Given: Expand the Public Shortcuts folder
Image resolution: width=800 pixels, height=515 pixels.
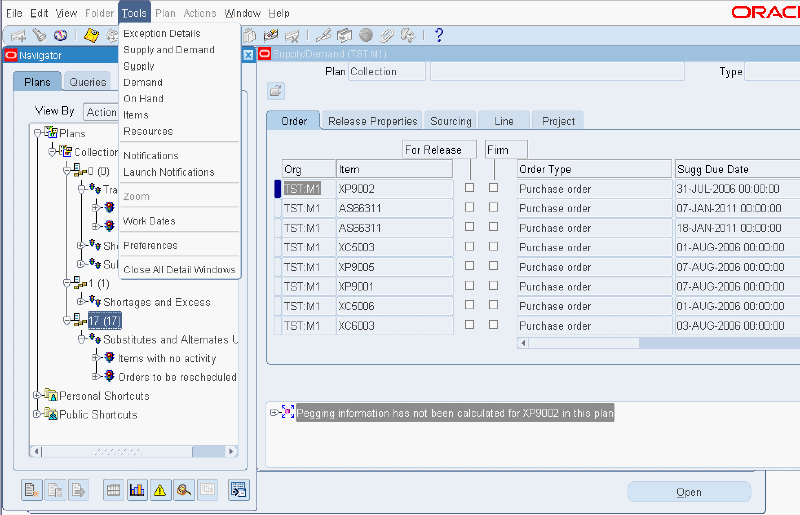Looking at the screenshot, I should pos(37,414).
